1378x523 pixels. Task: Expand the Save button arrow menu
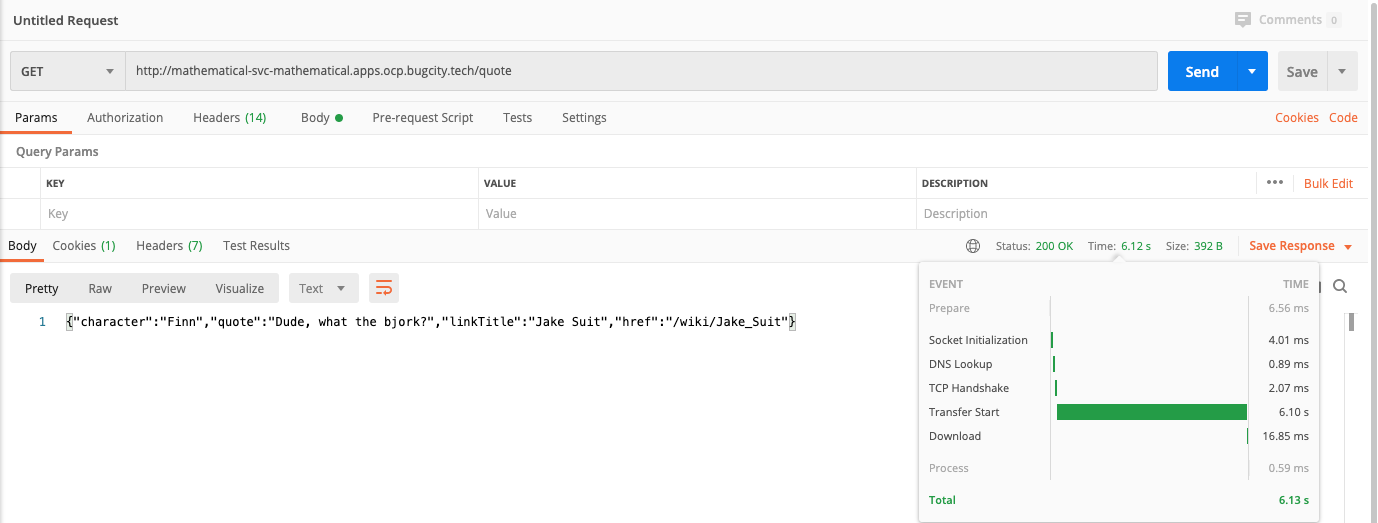[x=1342, y=72]
